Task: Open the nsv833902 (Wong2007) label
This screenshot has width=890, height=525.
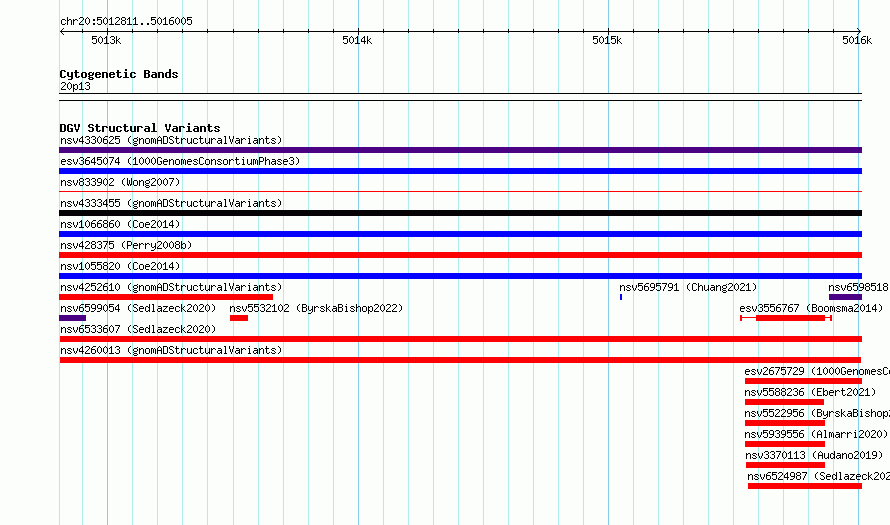Action: (120, 182)
